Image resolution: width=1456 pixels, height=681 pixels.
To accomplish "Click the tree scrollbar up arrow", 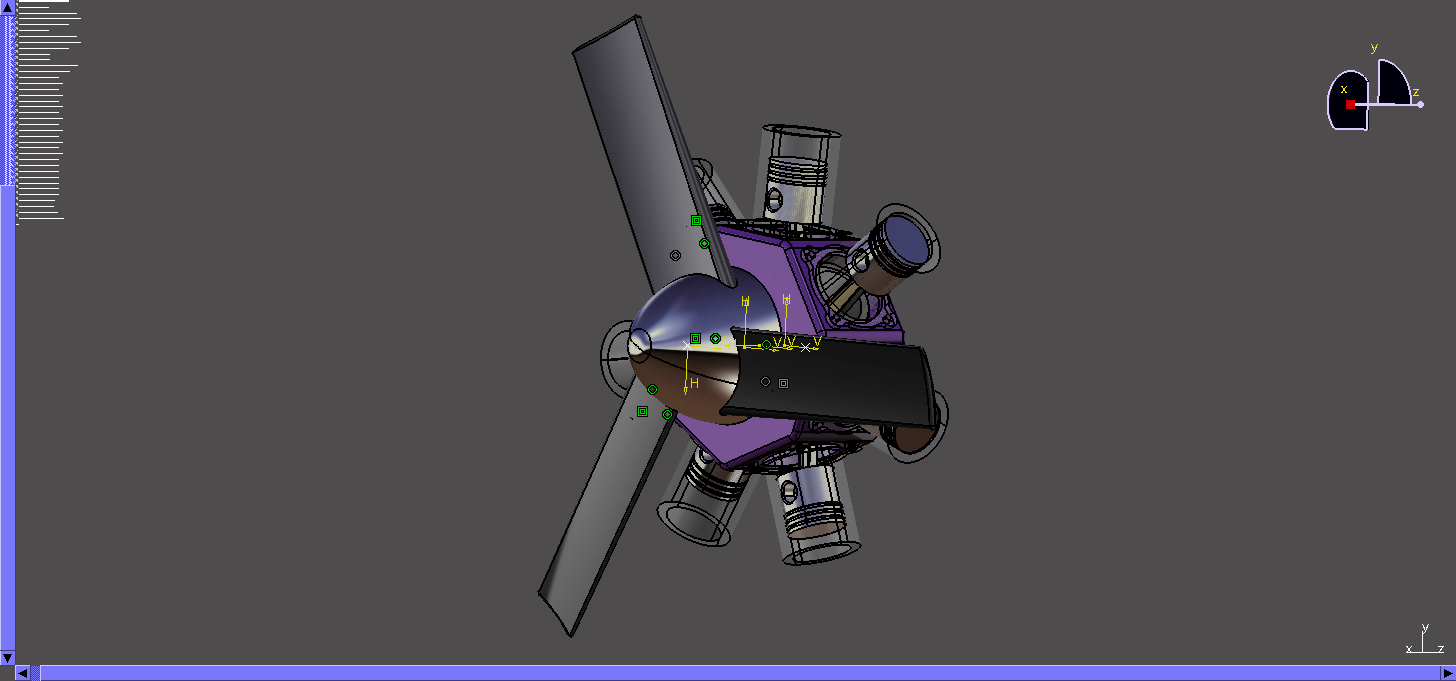I will click(7, 7).
